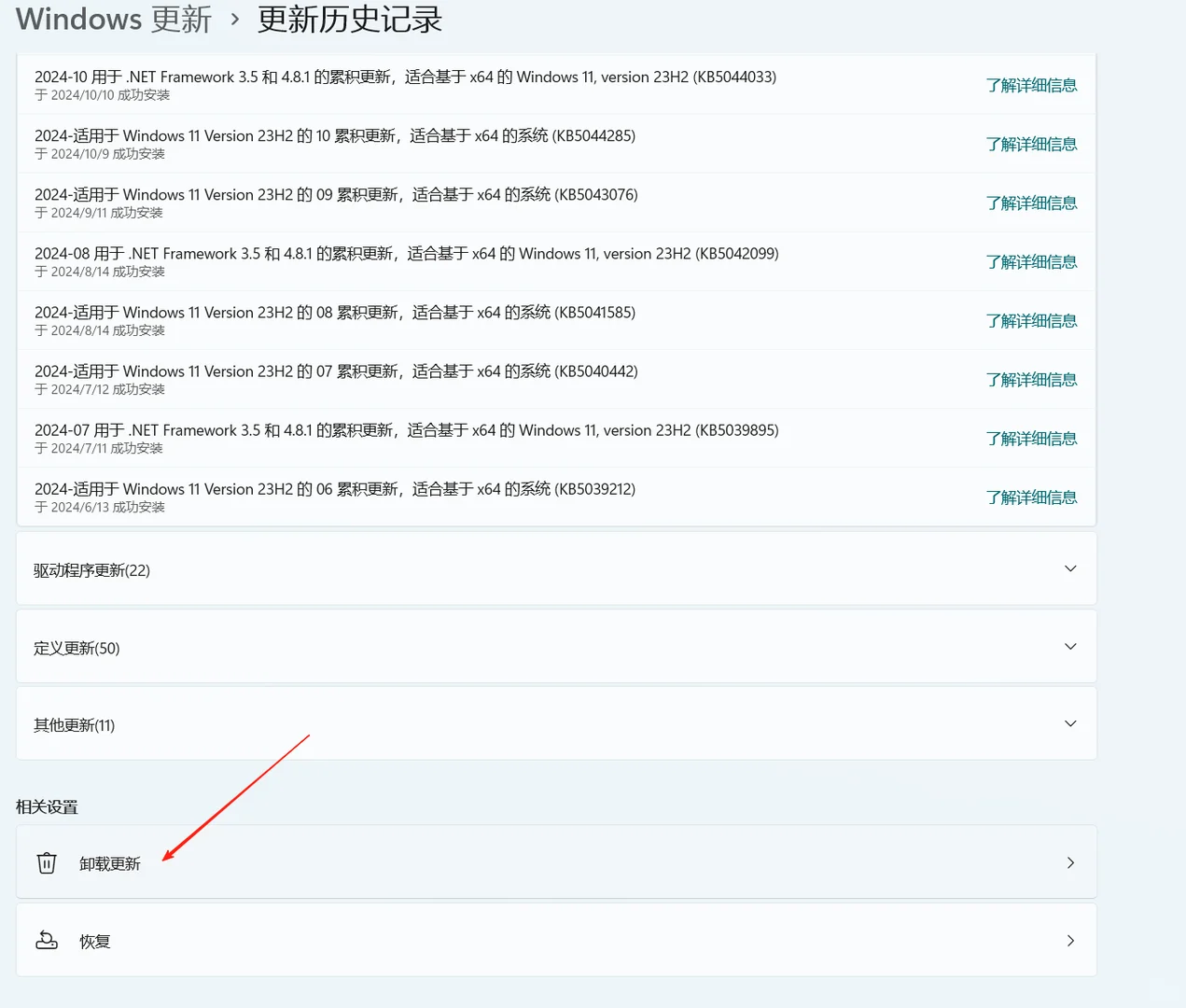Select the right arrow on 恢复 row

tap(1070, 941)
